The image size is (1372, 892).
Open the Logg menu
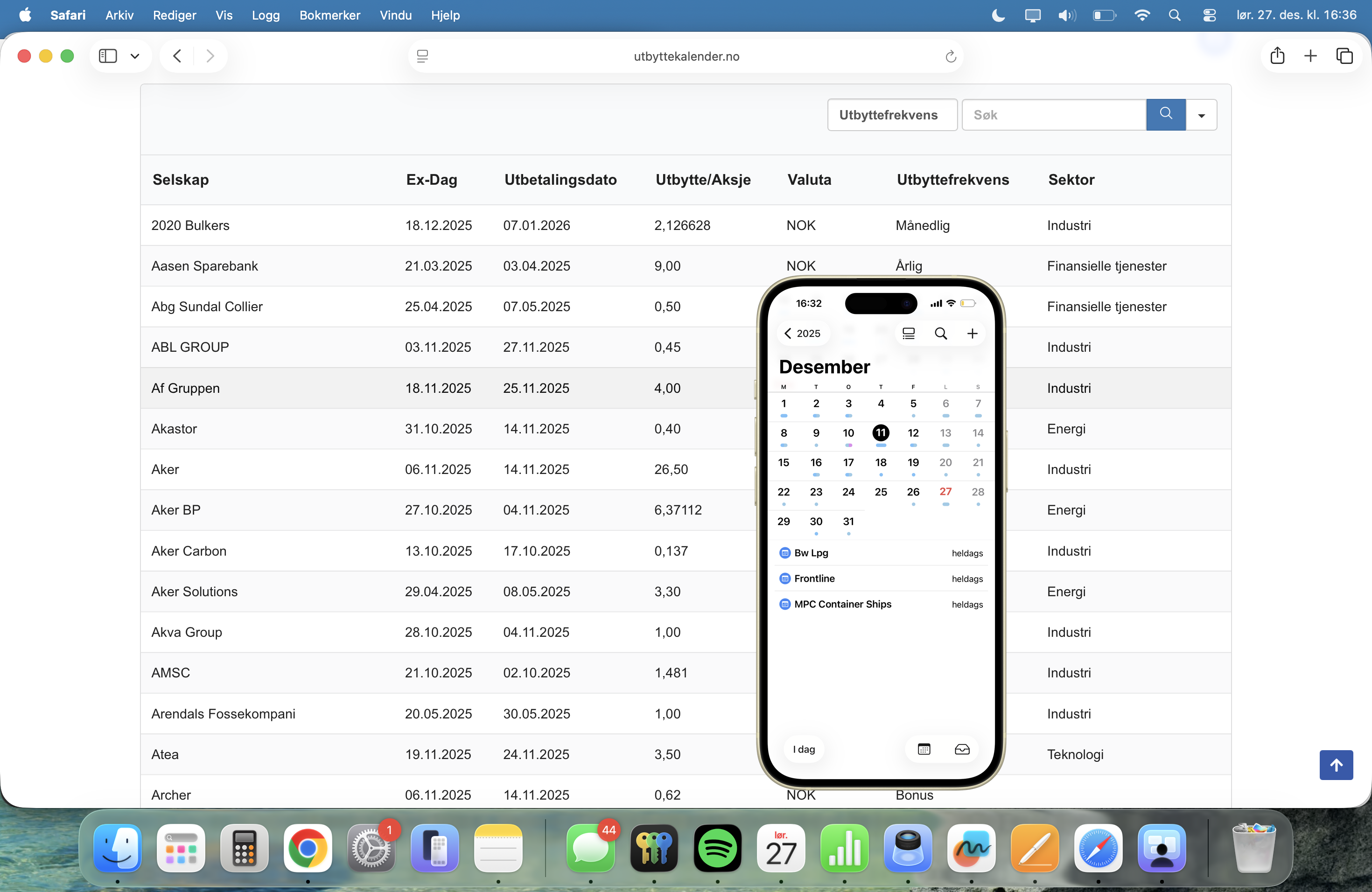coord(265,15)
